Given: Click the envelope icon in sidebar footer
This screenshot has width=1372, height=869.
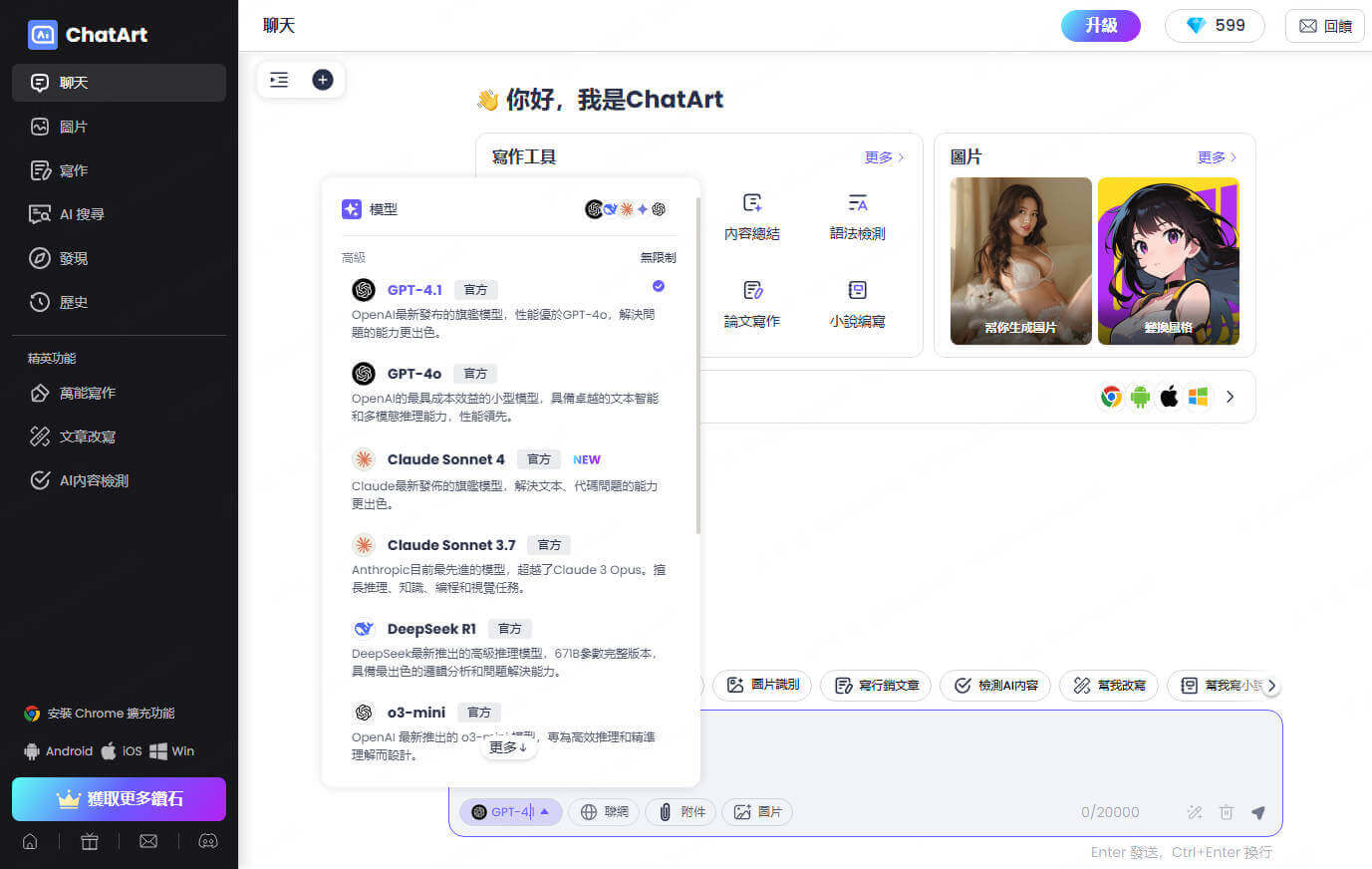Looking at the screenshot, I should [148, 841].
